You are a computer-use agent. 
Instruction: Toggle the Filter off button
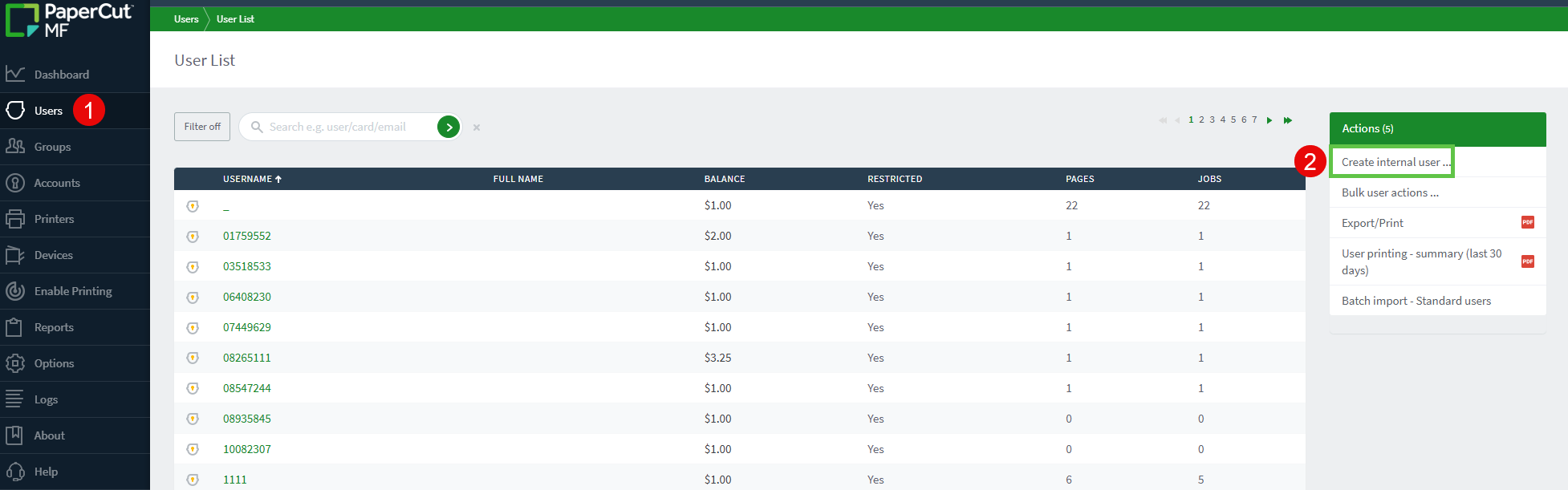202,127
